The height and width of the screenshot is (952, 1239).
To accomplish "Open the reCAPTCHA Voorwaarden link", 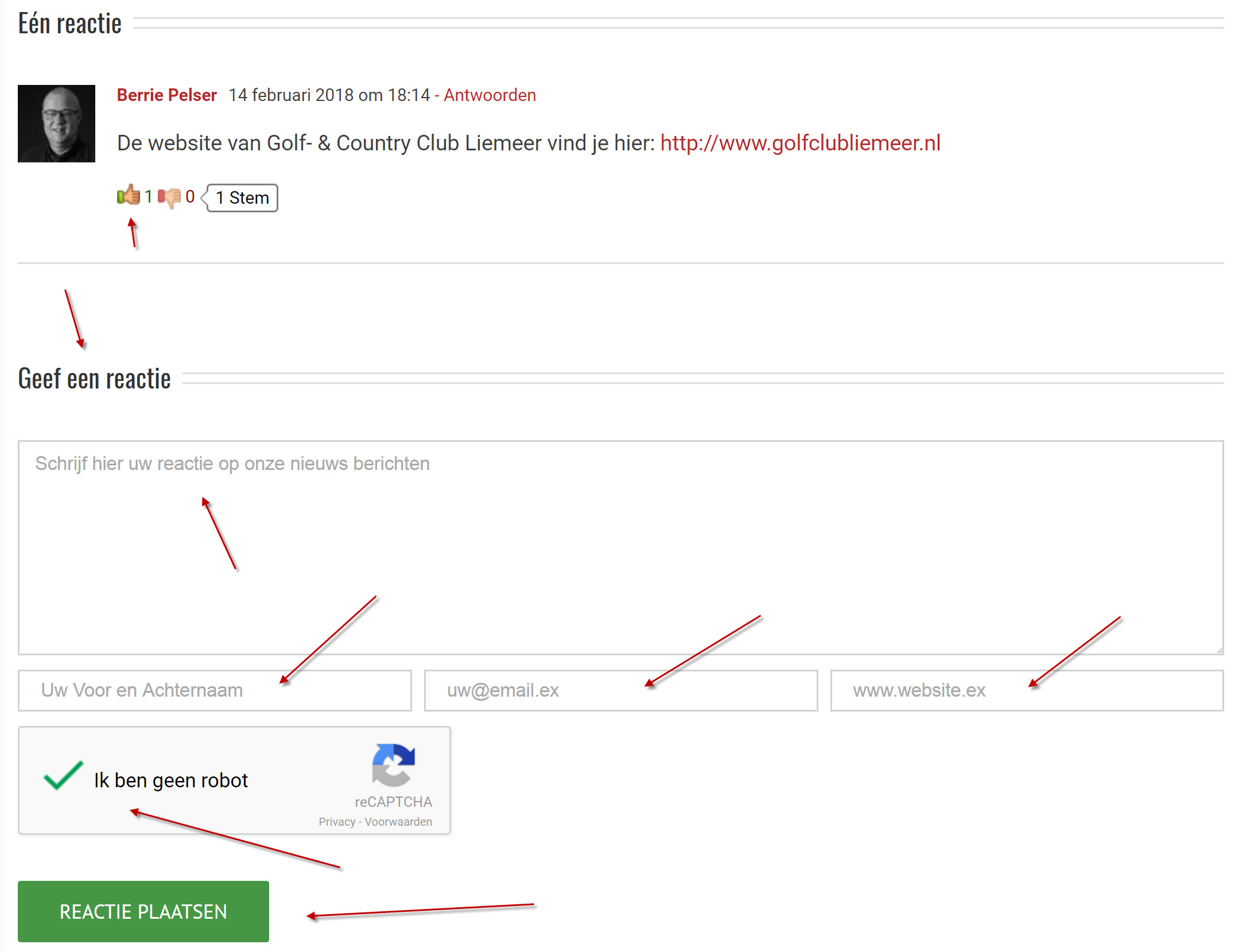I will pos(398,822).
